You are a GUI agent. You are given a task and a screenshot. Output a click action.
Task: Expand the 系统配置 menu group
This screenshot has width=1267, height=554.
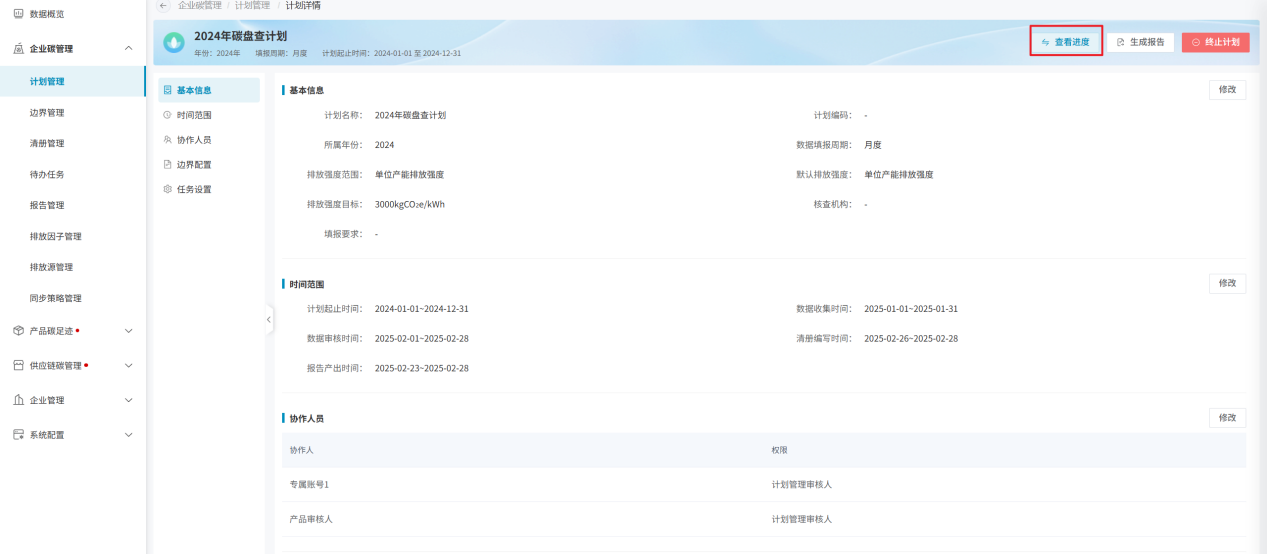coord(128,435)
